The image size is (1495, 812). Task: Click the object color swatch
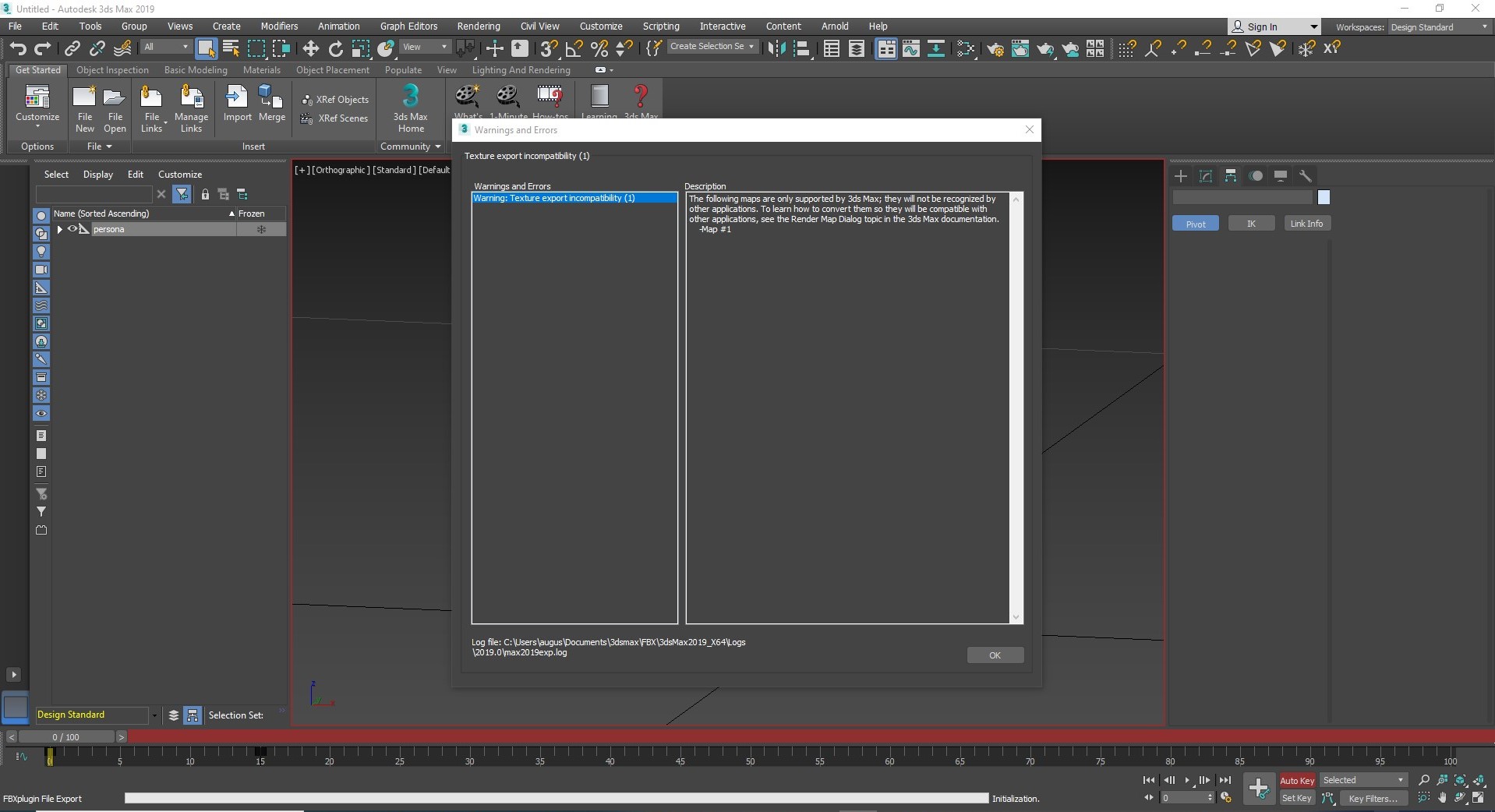[1324, 197]
